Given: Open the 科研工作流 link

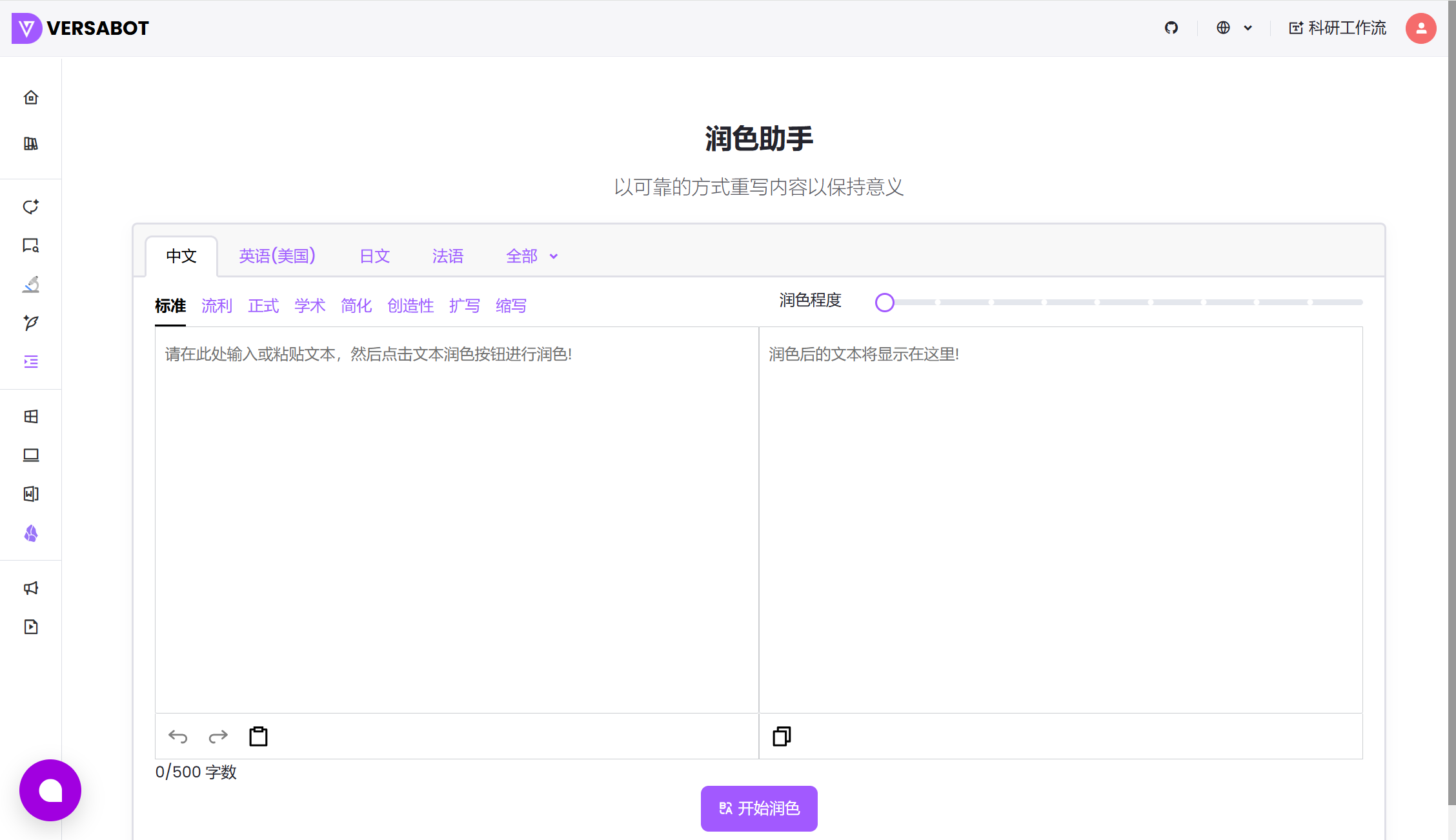Looking at the screenshot, I should [1337, 28].
